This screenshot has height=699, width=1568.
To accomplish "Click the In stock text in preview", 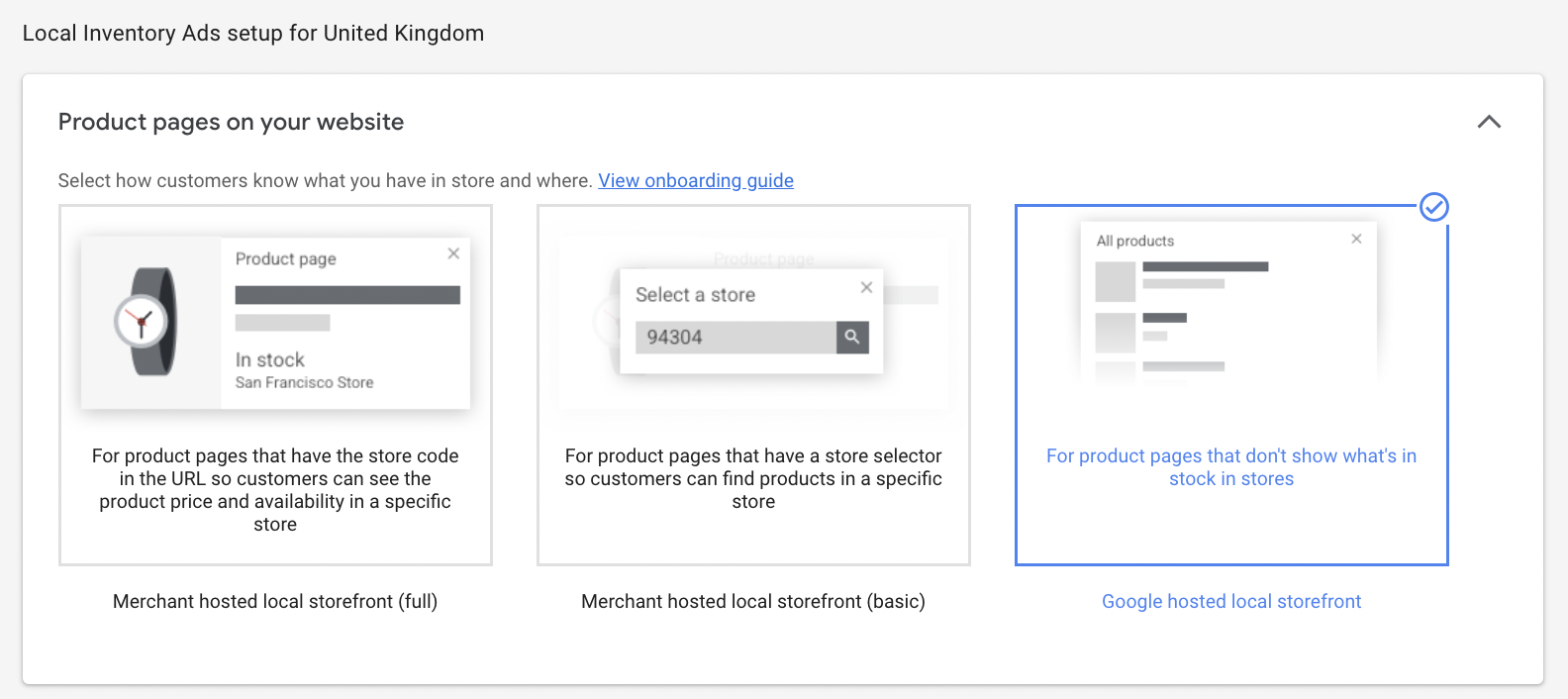I will click(270, 359).
